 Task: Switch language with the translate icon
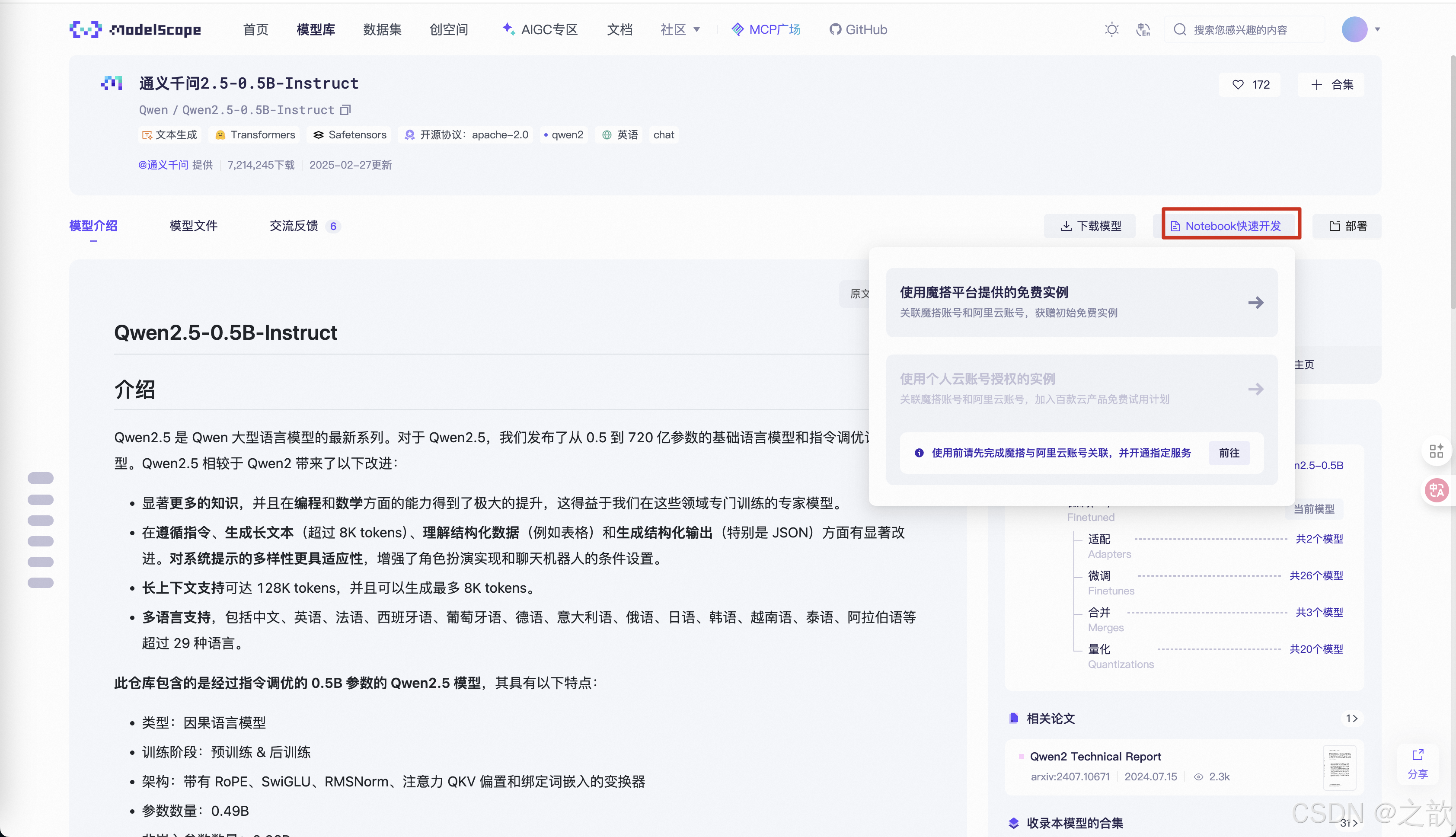point(1143,29)
